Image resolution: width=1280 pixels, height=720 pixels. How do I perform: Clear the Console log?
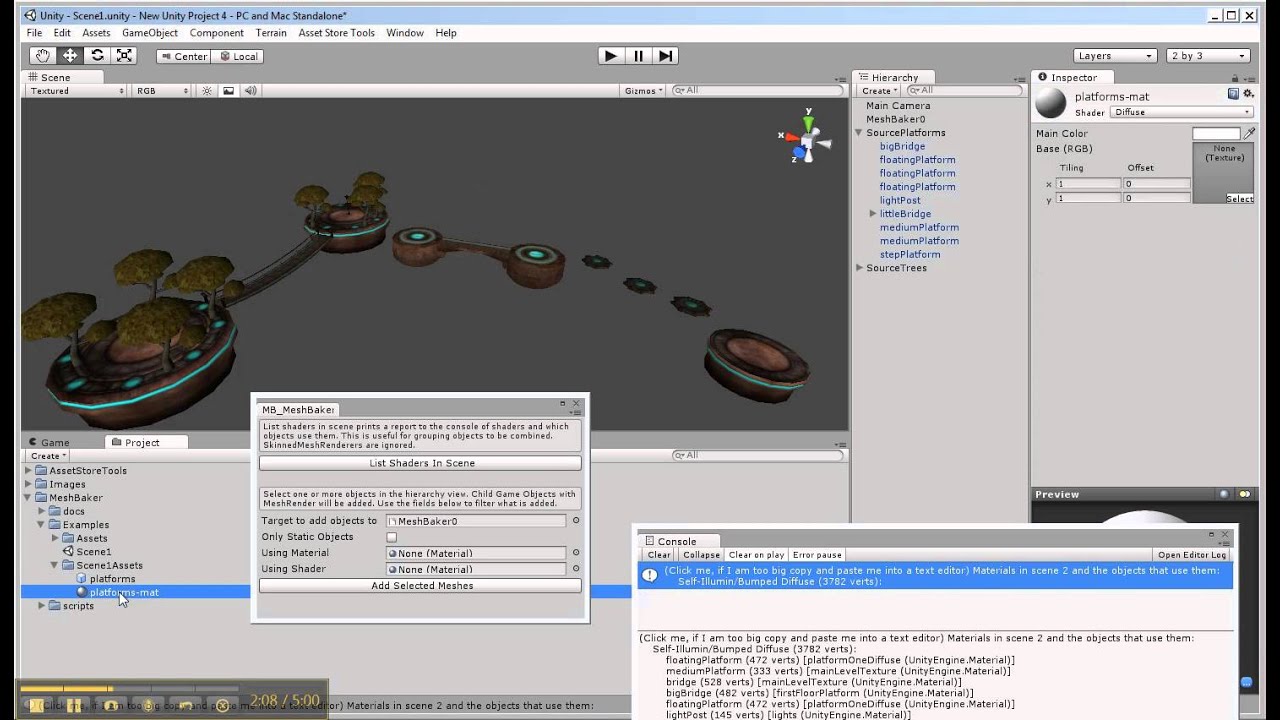[x=659, y=555]
